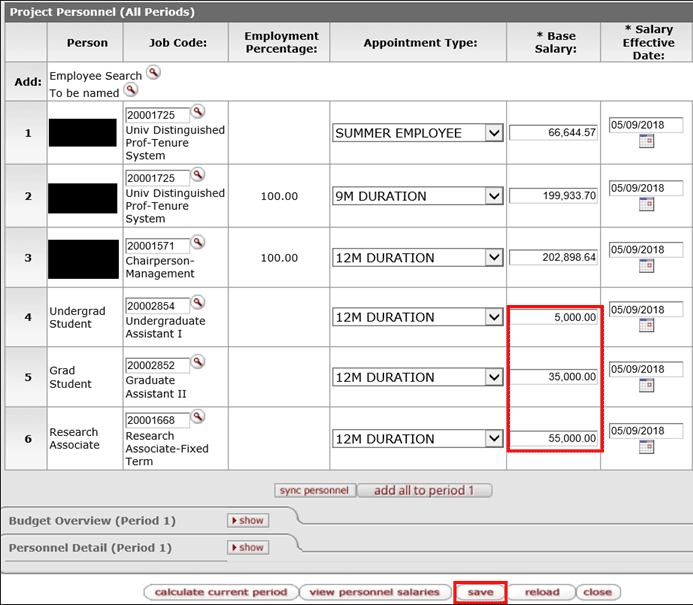Image resolution: width=693 pixels, height=605 pixels.
Task: Open calendar picker for Research Associate row
Action: [646, 447]
